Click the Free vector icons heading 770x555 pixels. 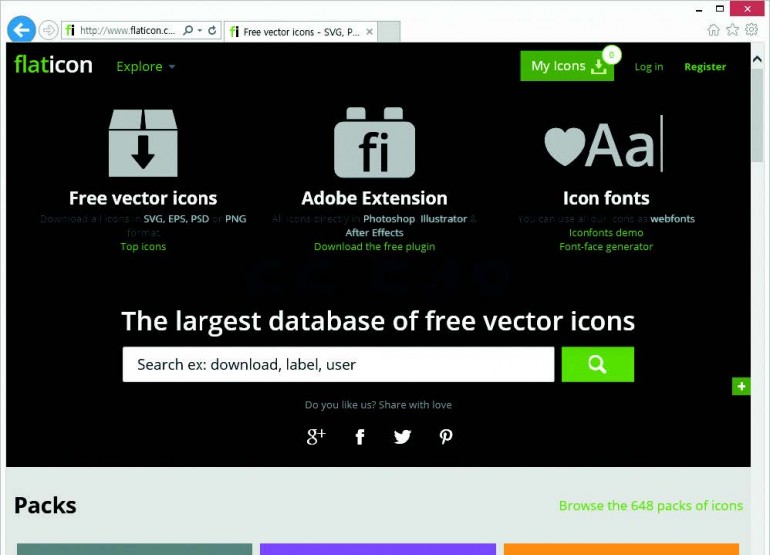click(143, 198)
